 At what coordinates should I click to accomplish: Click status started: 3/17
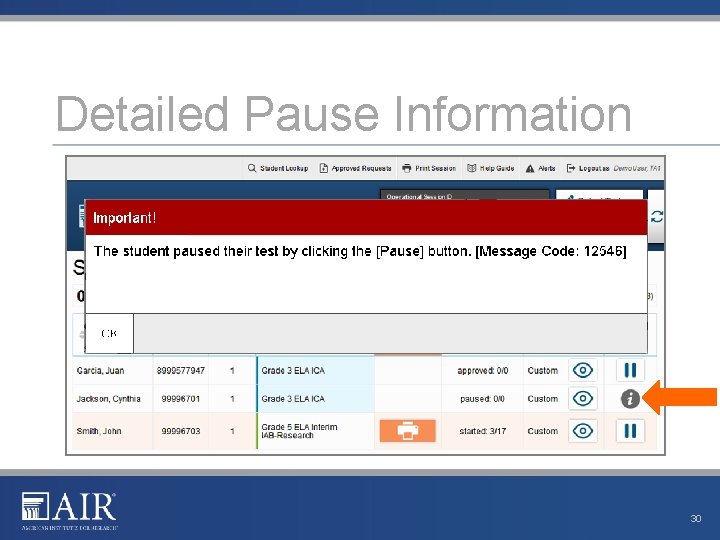click(x=483, y=431)
